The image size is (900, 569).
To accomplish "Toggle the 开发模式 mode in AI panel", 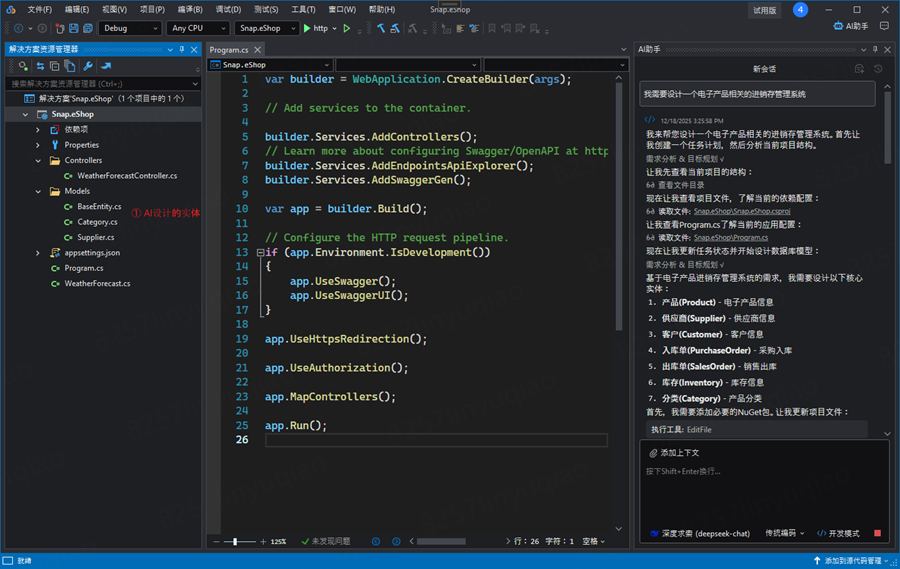I will pos(838,533).
